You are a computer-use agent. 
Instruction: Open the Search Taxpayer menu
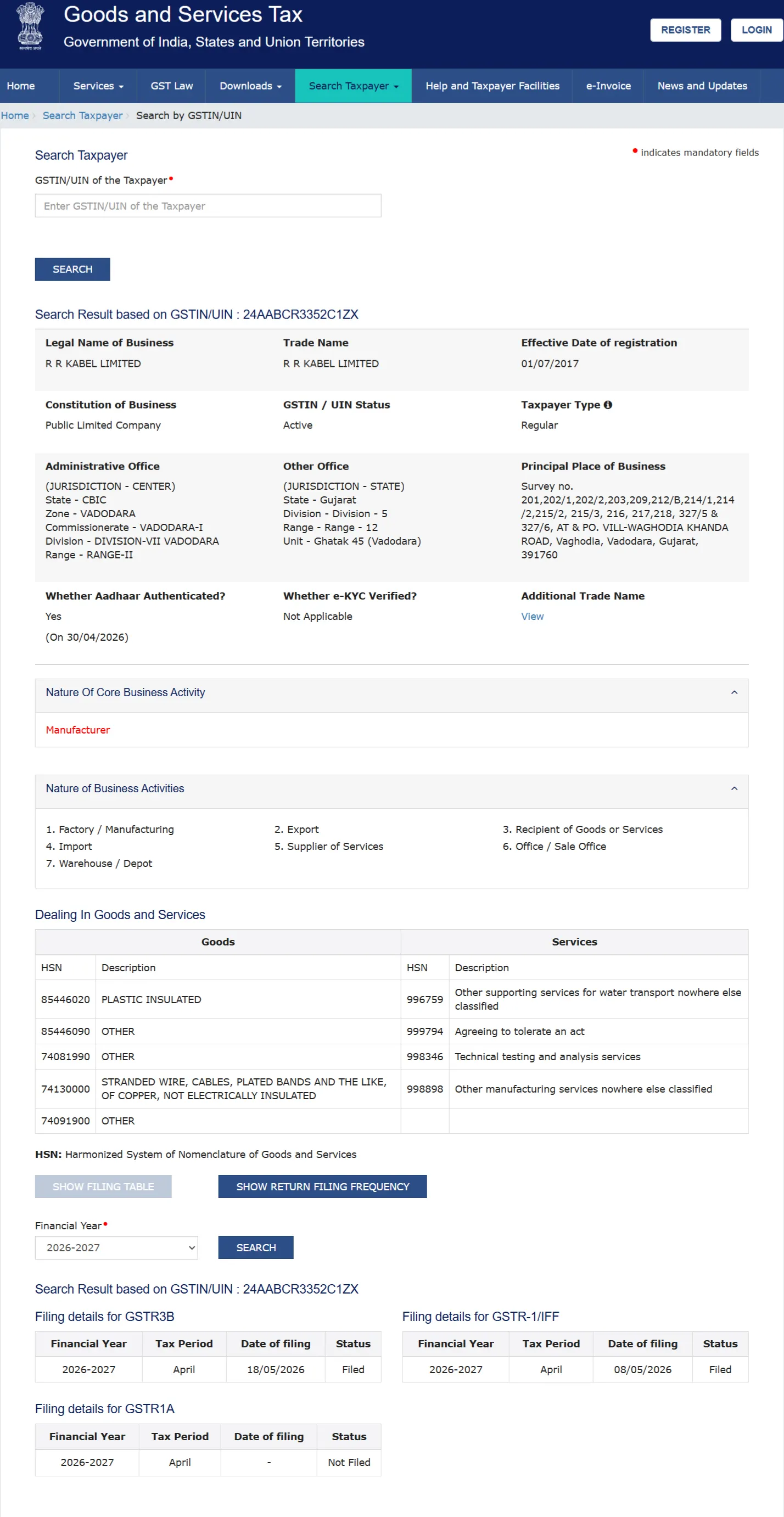coord(354,86)
